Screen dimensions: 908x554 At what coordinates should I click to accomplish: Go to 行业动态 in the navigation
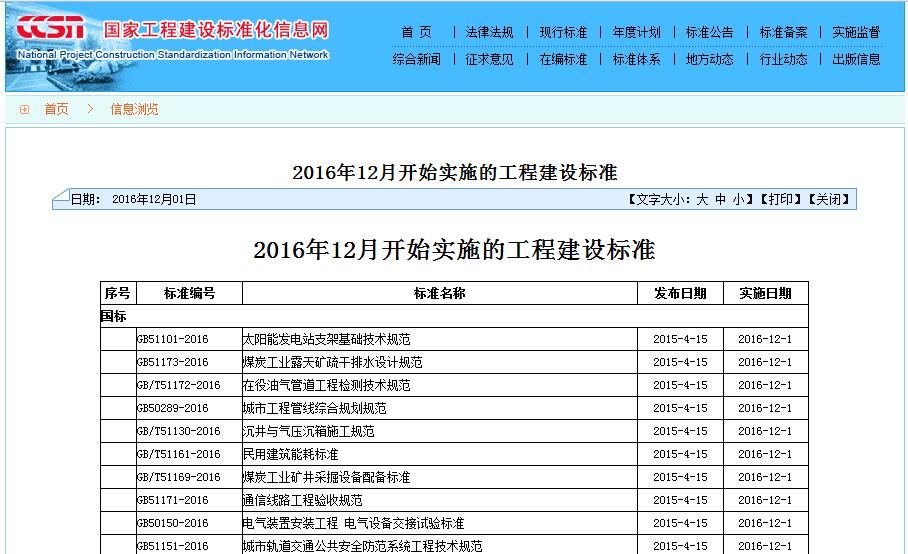tap(783, 60)
